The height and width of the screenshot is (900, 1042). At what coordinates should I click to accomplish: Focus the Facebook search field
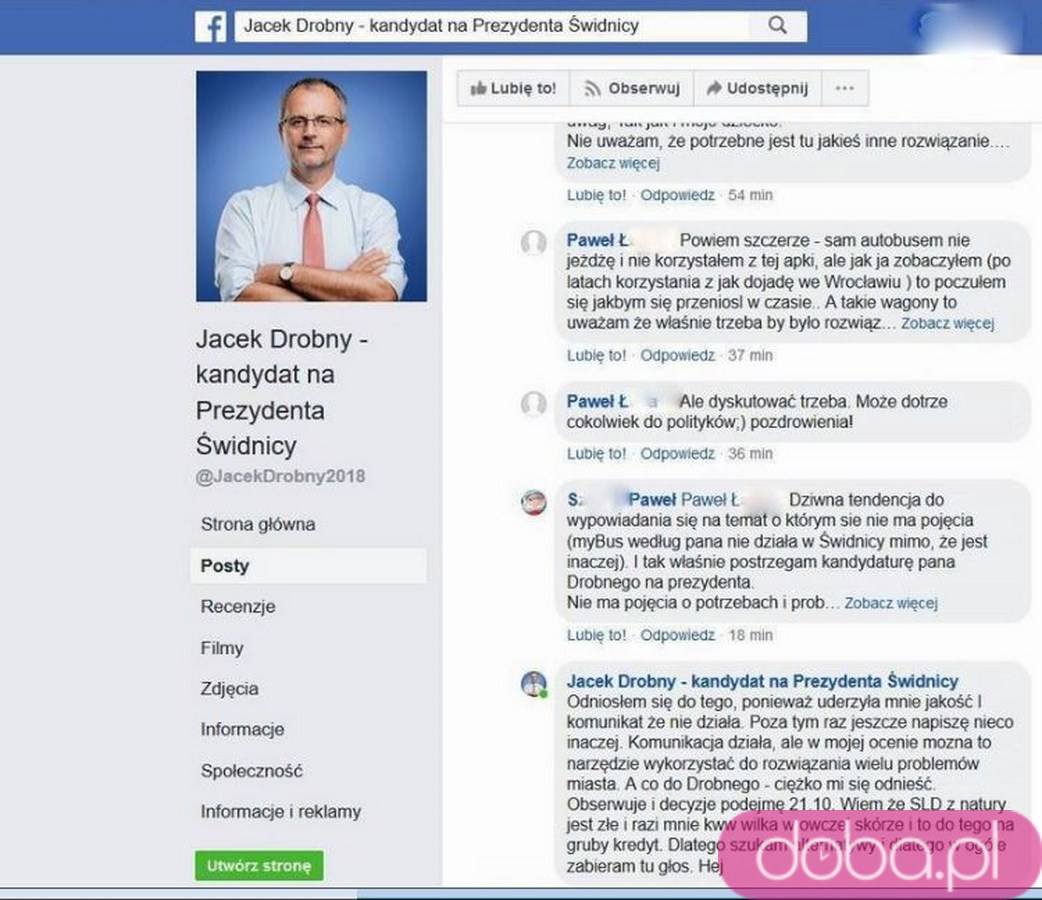coord(492,26)
